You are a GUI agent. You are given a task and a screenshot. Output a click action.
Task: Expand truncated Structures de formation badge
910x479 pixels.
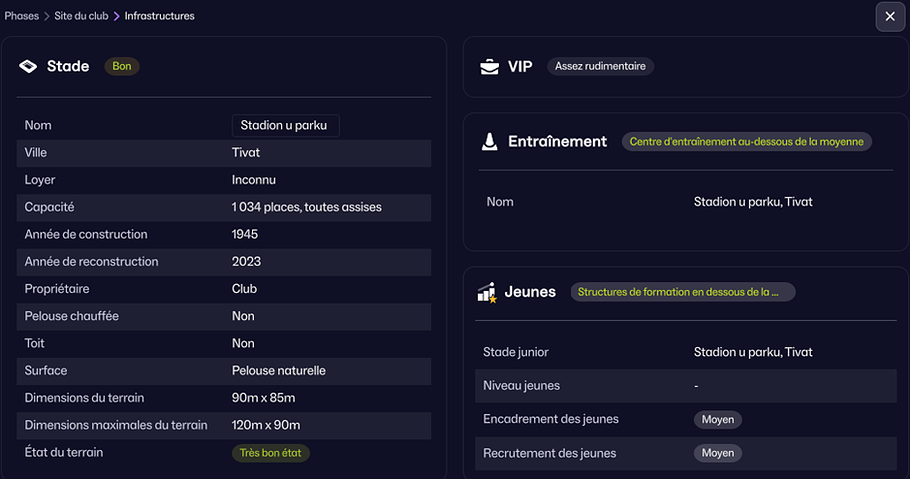click(x=682, y=292)
